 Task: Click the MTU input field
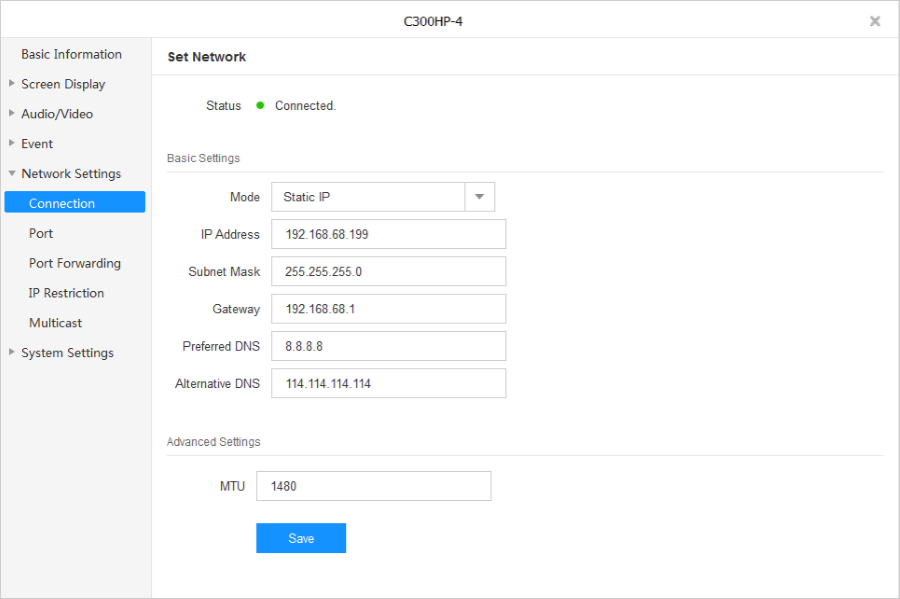(x=373, y=486)
